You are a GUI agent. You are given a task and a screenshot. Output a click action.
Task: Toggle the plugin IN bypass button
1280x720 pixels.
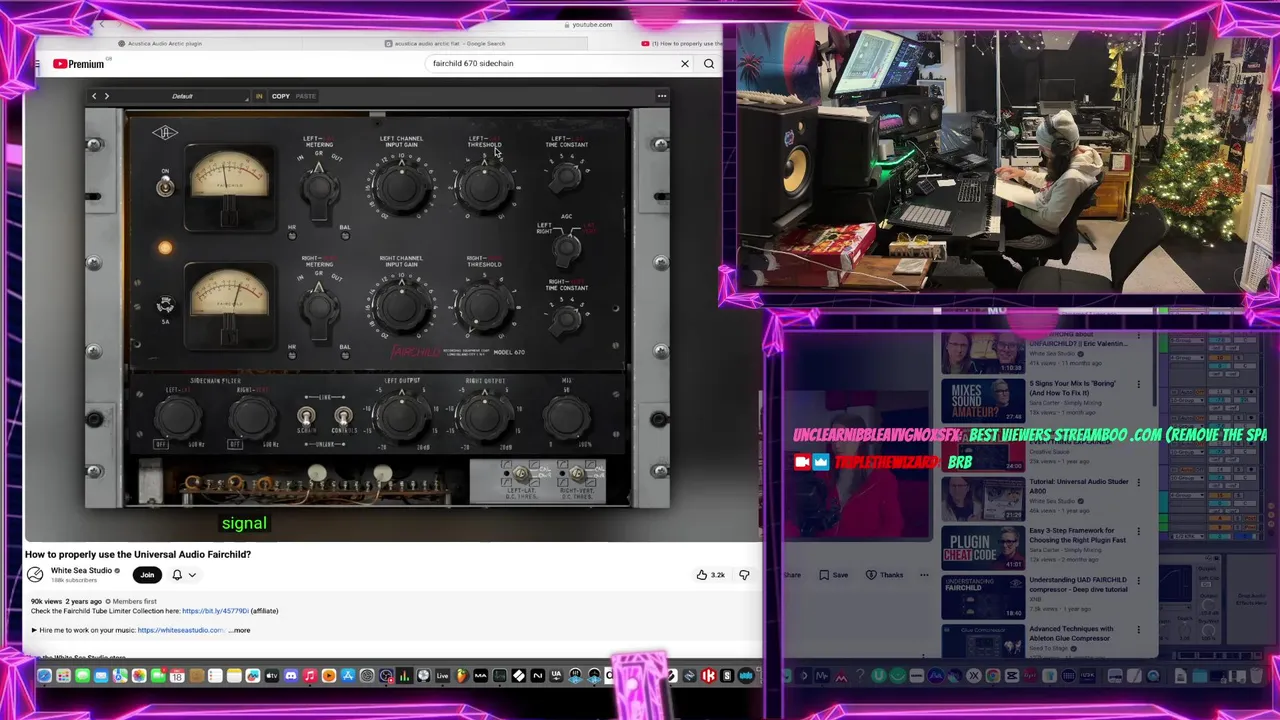(x=259, y=96)
